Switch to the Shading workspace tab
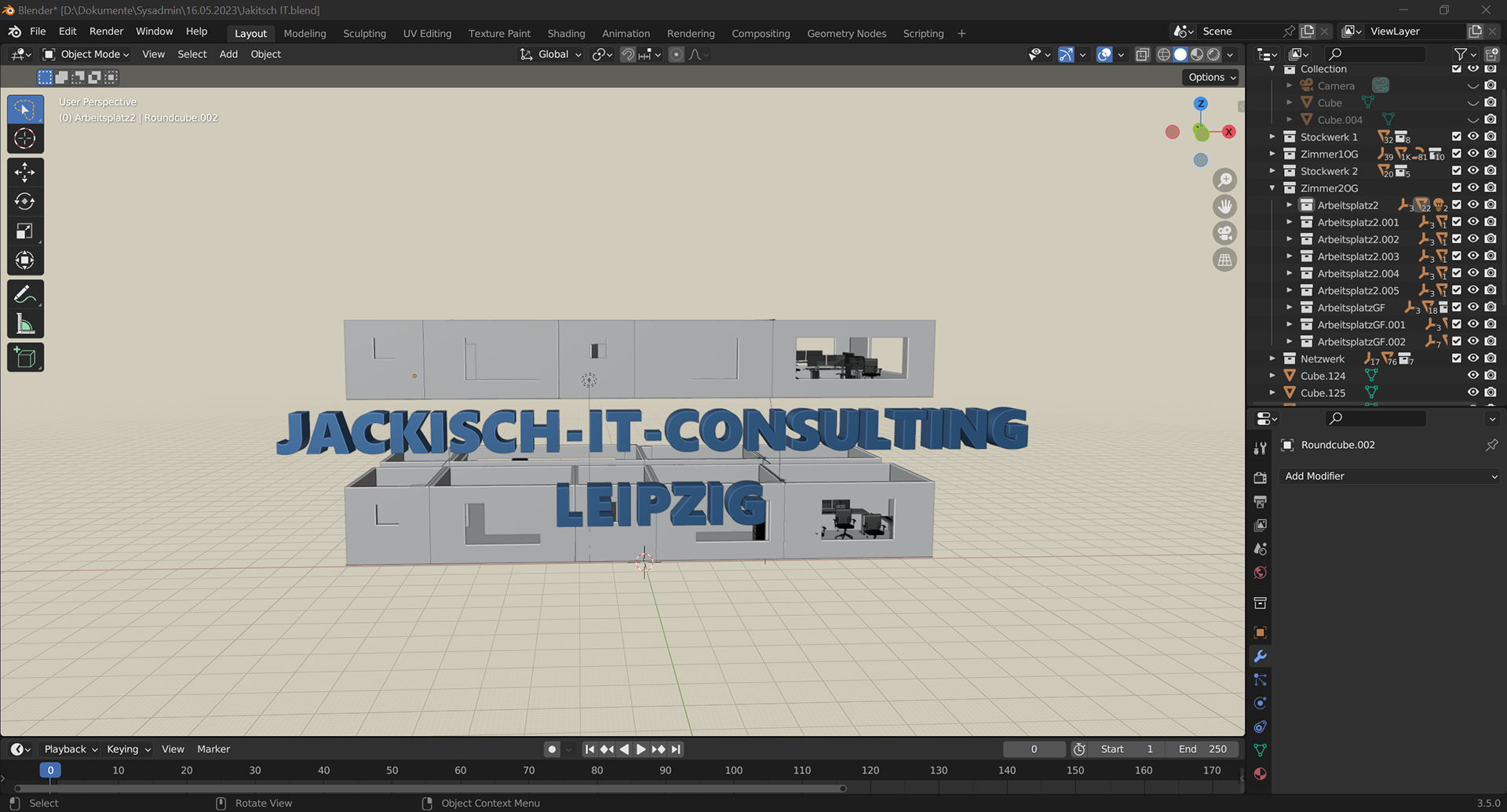This screenshot has height=812, width=1507. pyautogui.click(x=566, y=33)
